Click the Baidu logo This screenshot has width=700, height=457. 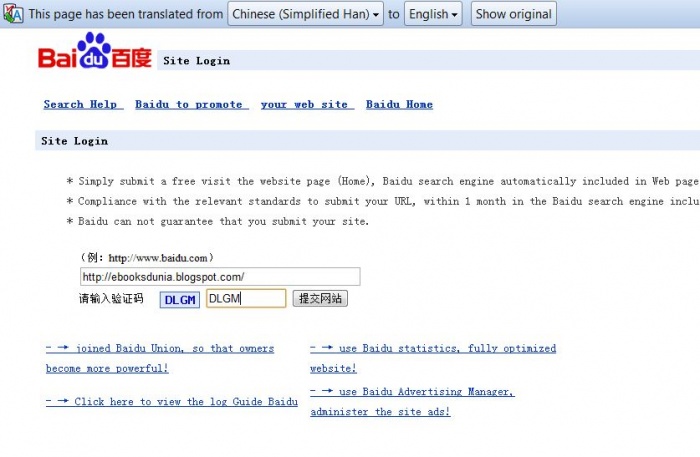coord(95,50)
